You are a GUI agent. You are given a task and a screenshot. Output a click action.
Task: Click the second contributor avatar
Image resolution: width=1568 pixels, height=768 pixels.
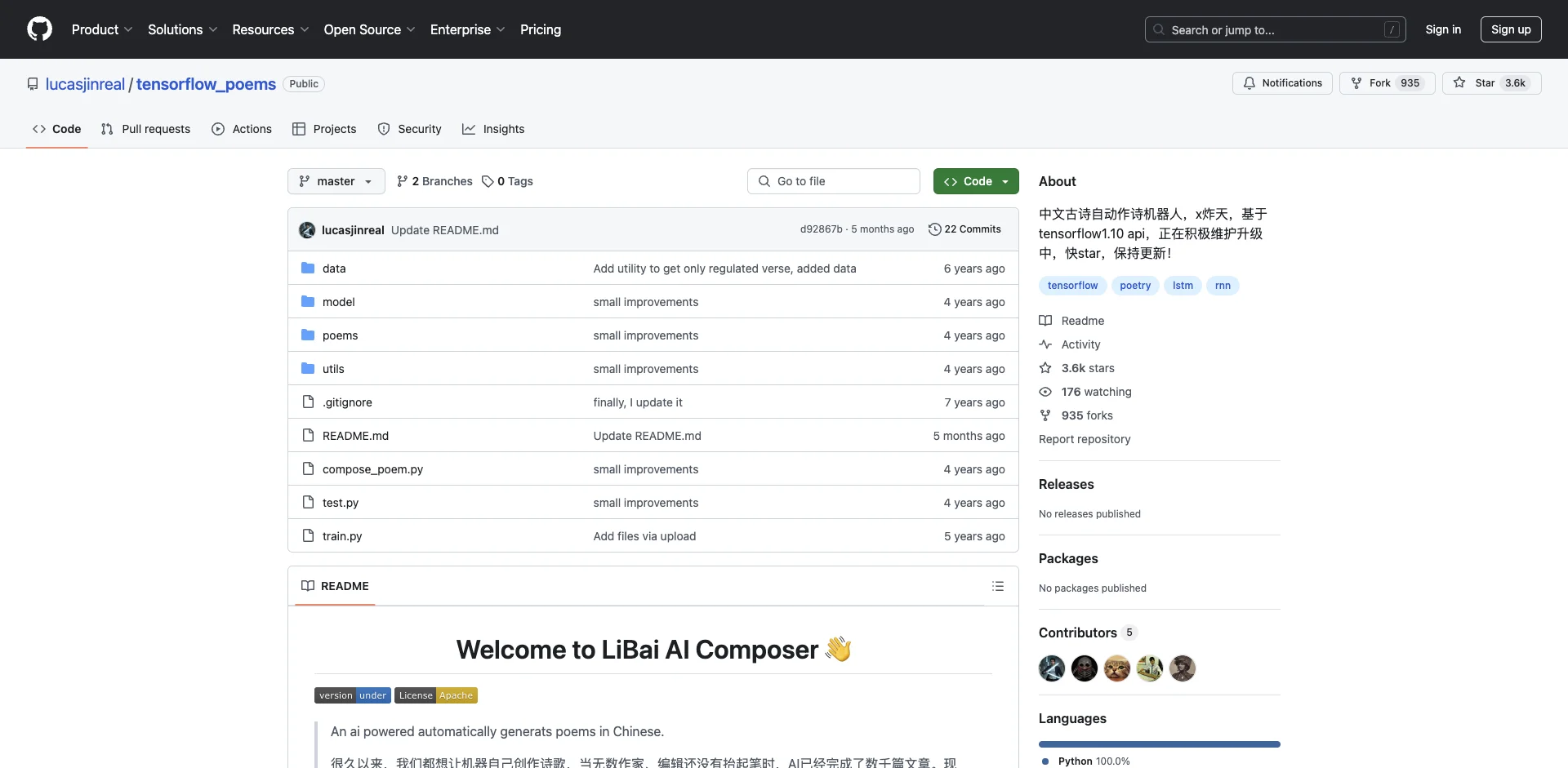click(x=1085, y=668)
